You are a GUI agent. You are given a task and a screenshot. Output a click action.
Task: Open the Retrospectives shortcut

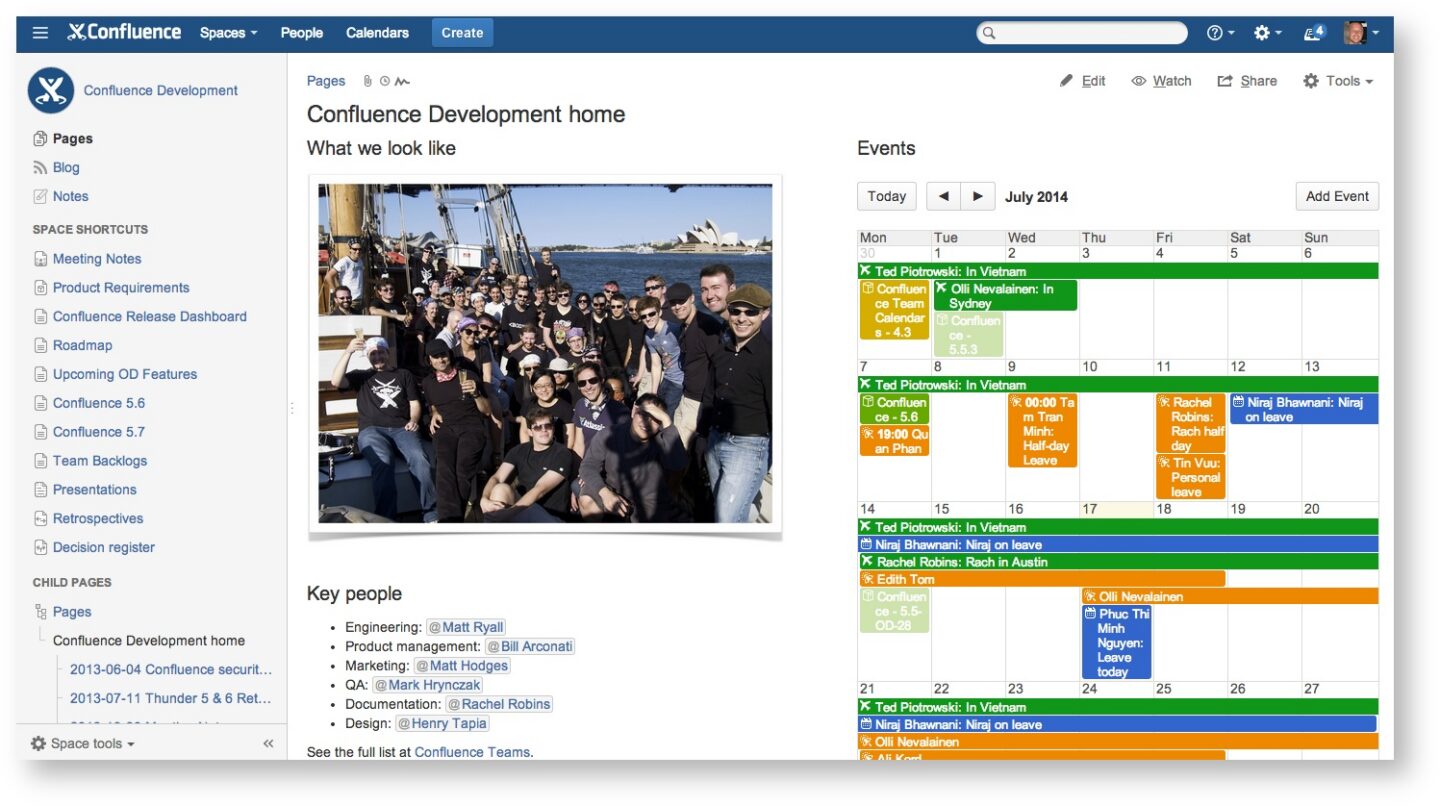tap(98, 519)
